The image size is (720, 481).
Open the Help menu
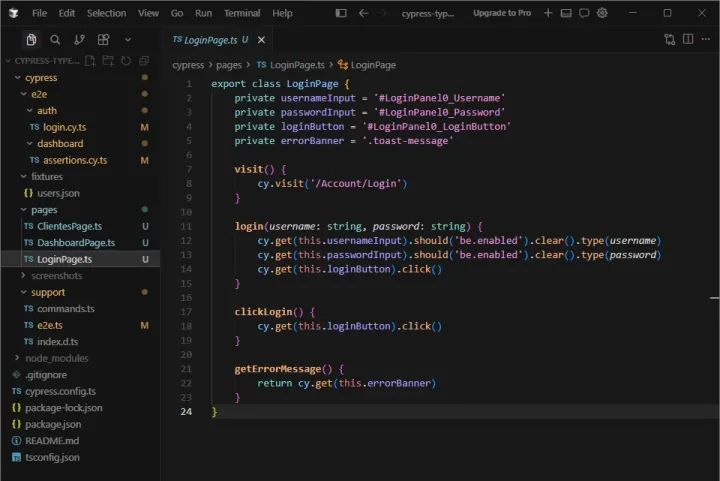[282, 13]
